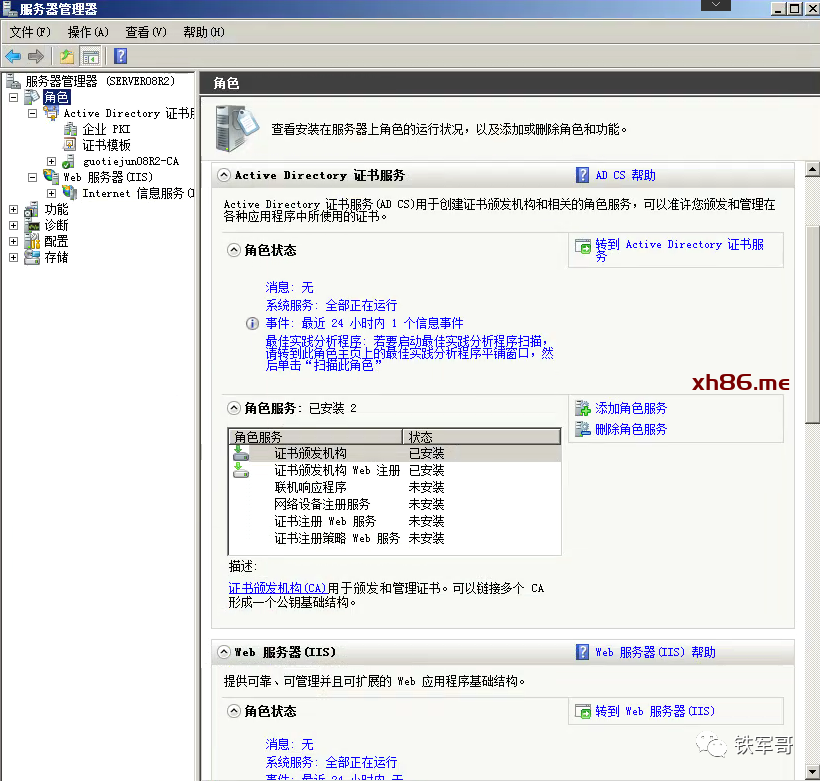The height and width of the screenshot is (781, 820).
Task: Click the Up one level toolbar icon
Action: tap(66, 56)
